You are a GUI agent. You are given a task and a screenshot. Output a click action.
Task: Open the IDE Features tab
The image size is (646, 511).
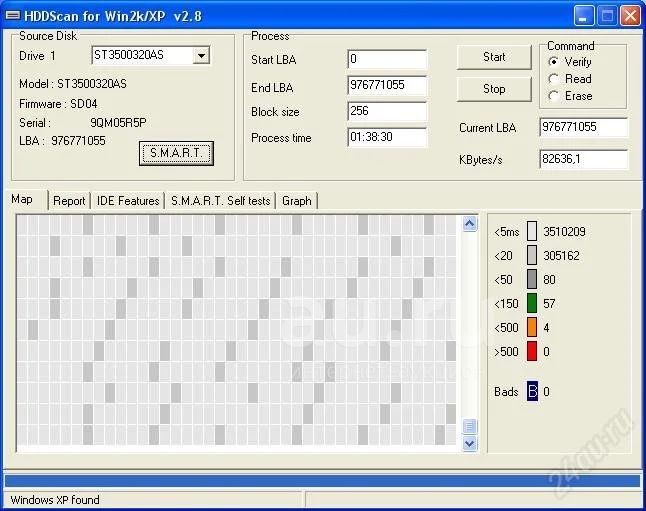(x=128, y=201)
